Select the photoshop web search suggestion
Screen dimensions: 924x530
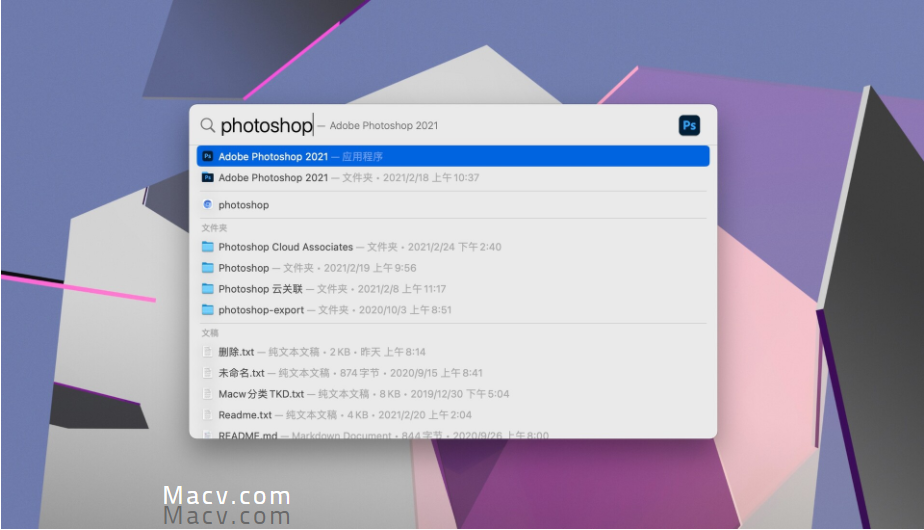453,205
